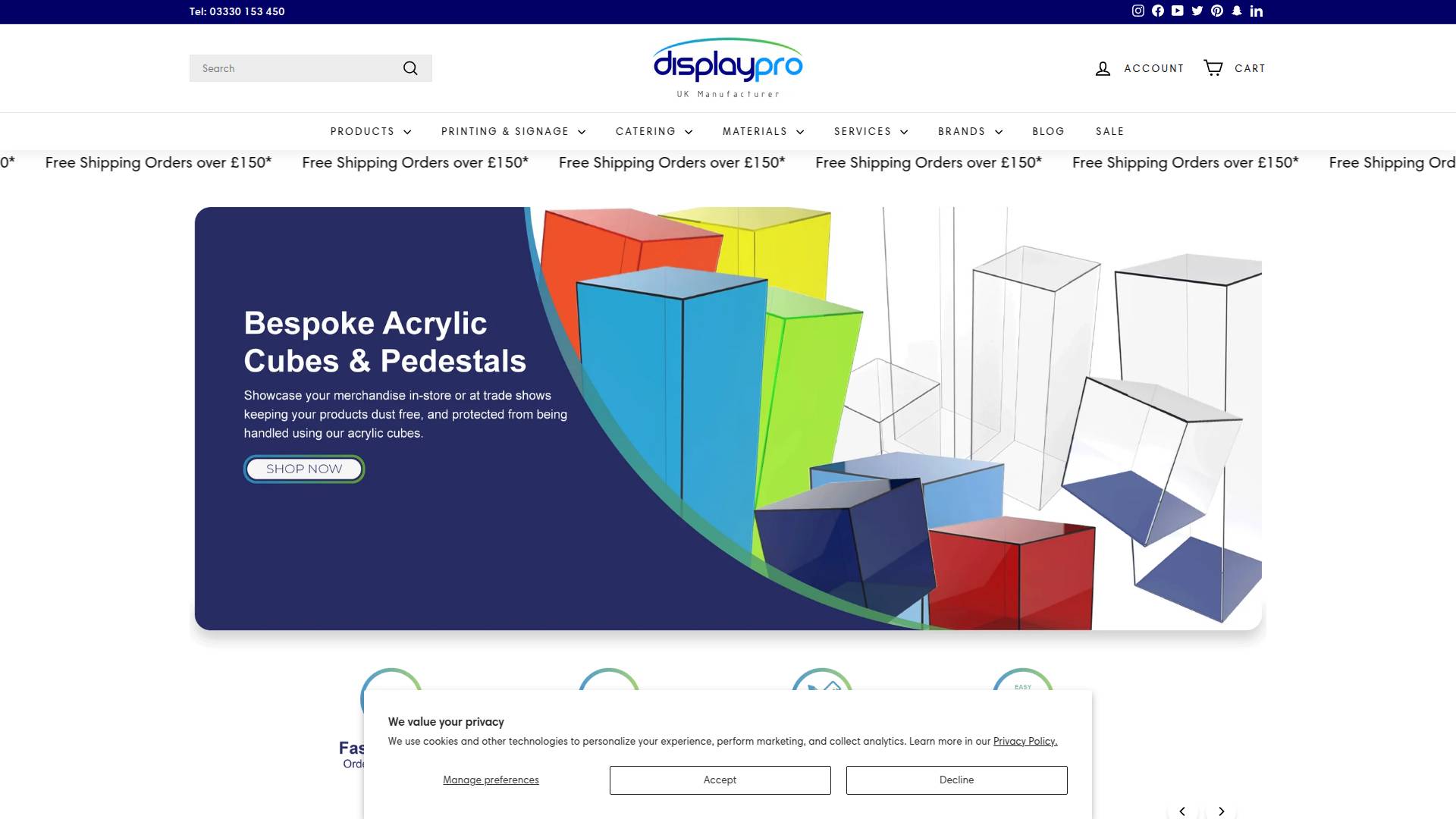Click the search magnifier icon
Screen dimensions: 1456x819
click(x=410, y=67)
